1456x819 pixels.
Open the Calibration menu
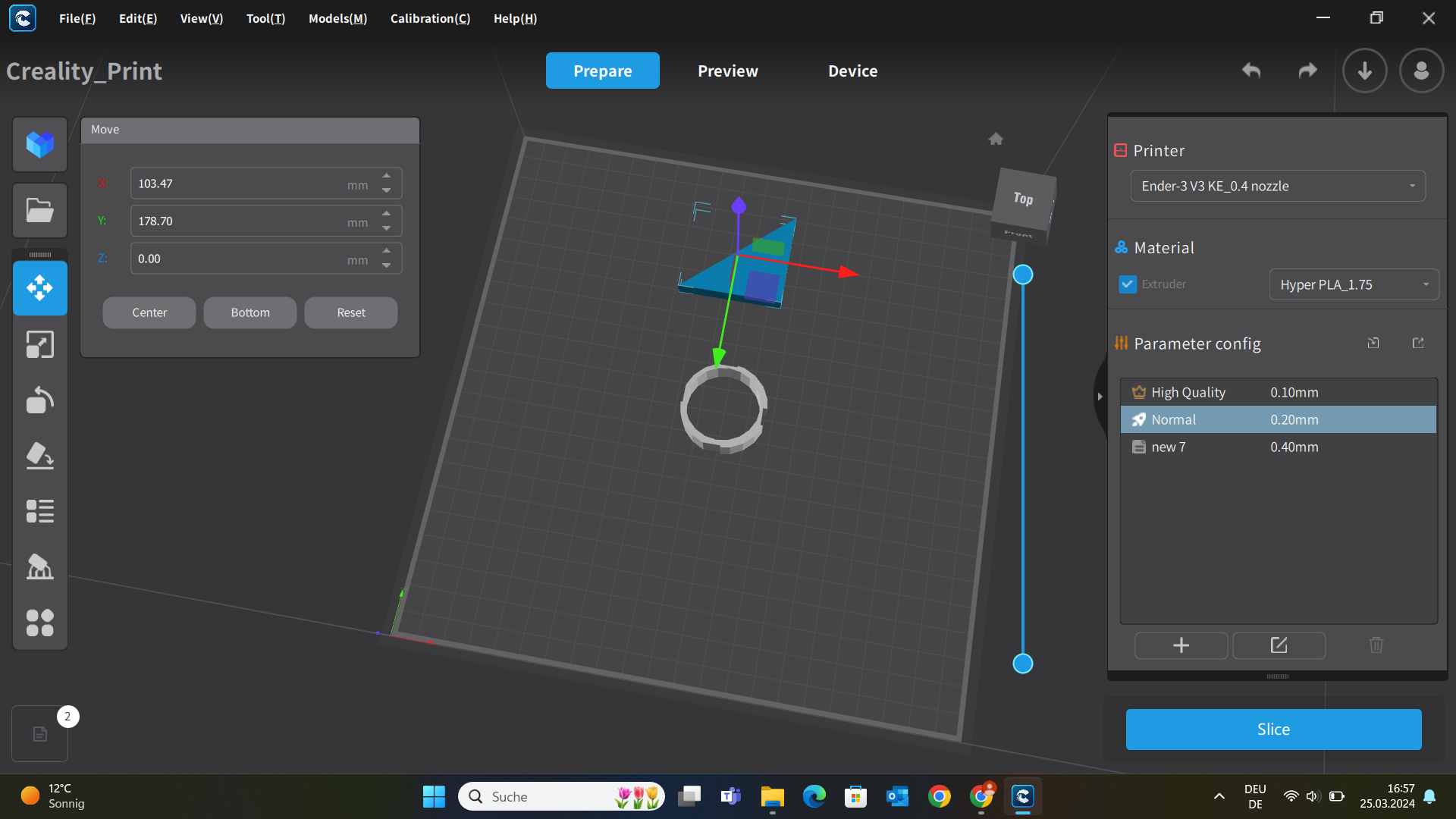click(x=430, y=18)
